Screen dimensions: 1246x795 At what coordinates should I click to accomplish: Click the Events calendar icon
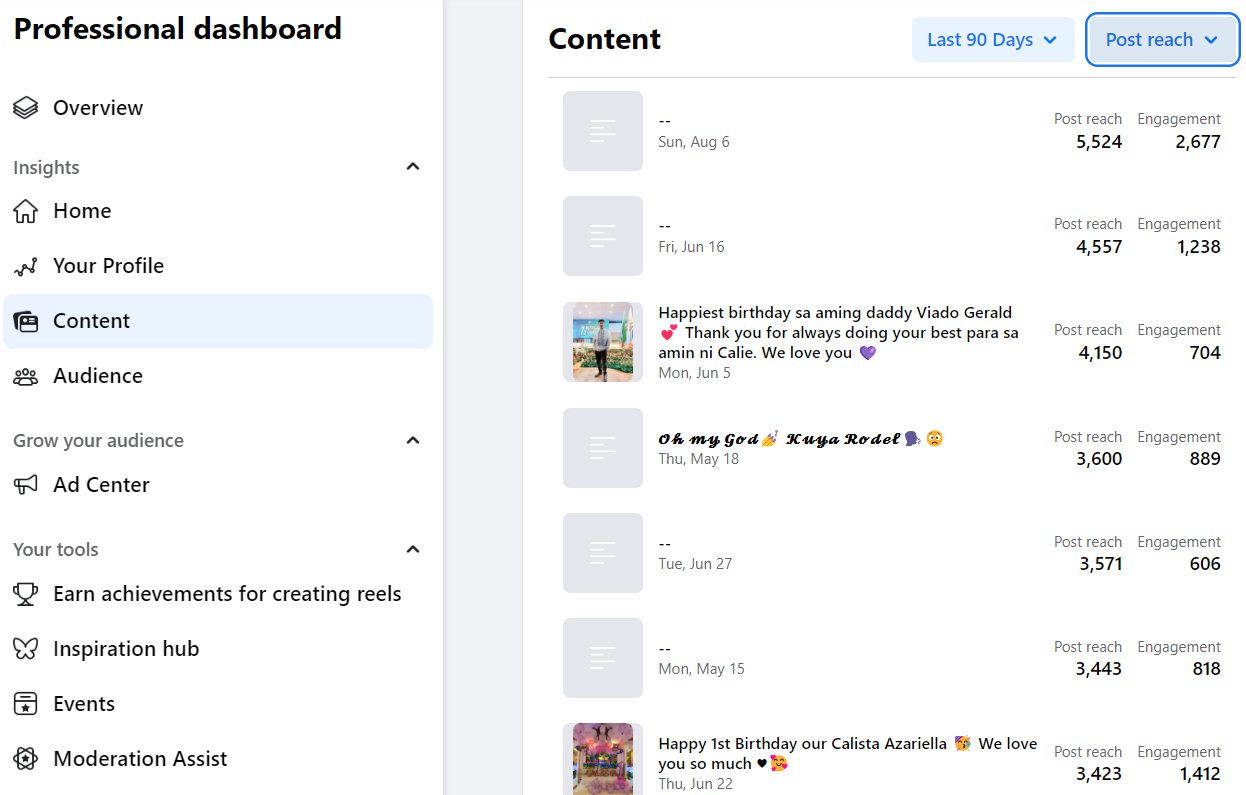point(26,704)
